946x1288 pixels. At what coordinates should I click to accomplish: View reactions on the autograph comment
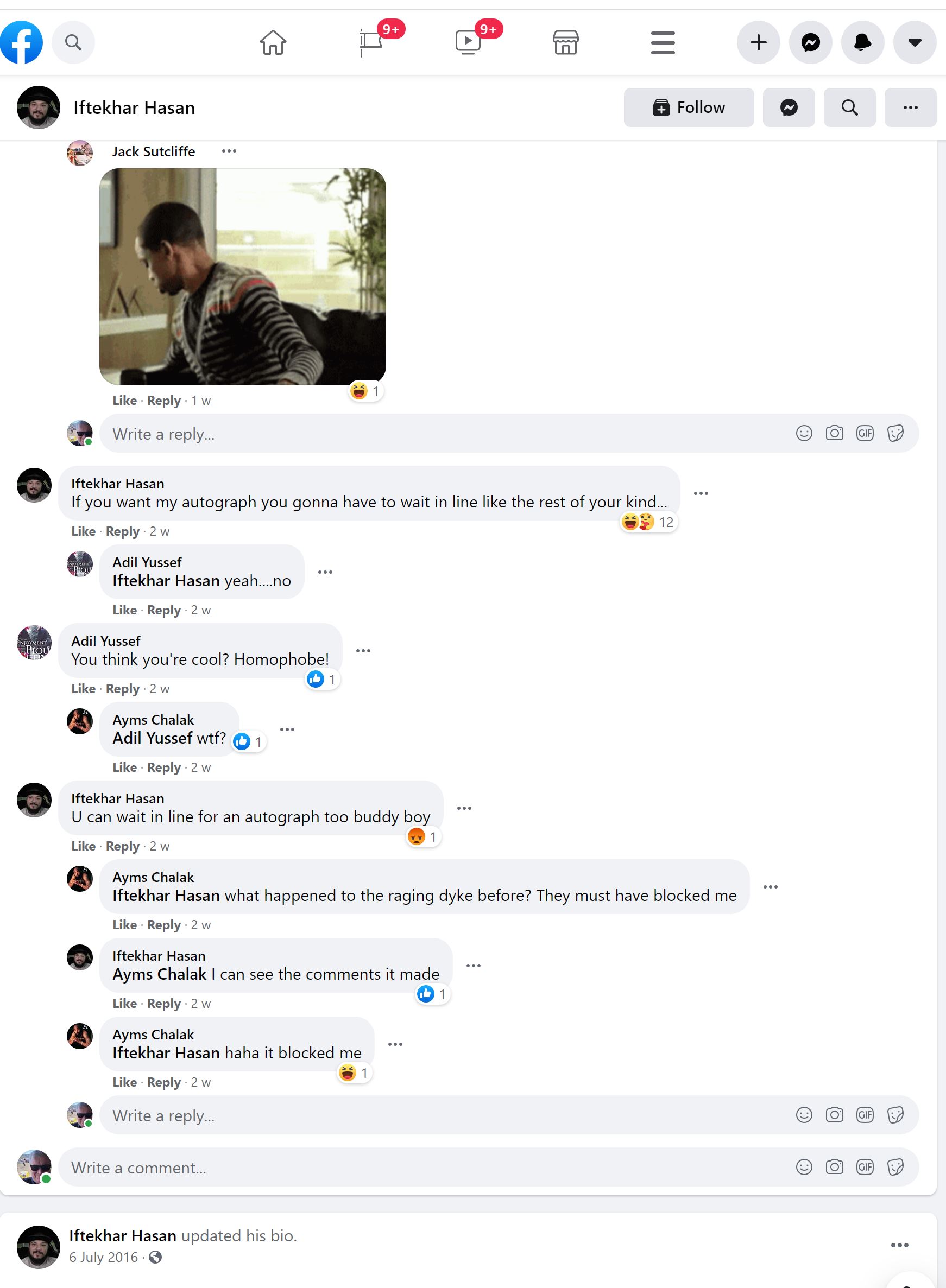pyautogui.click(x=649, y=522)
